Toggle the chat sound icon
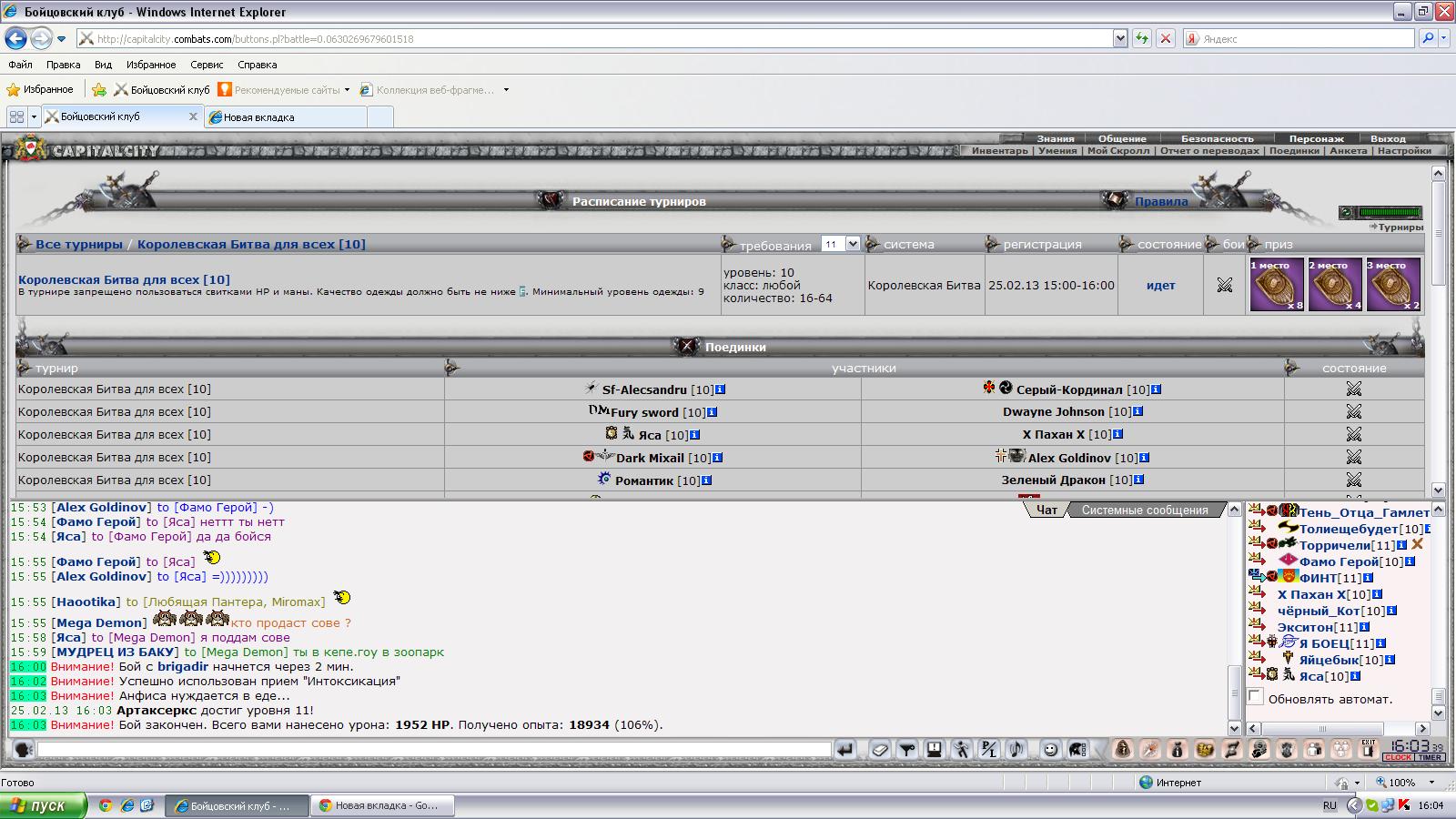This screenshot has height=819, width=1456. (1016, 749)
